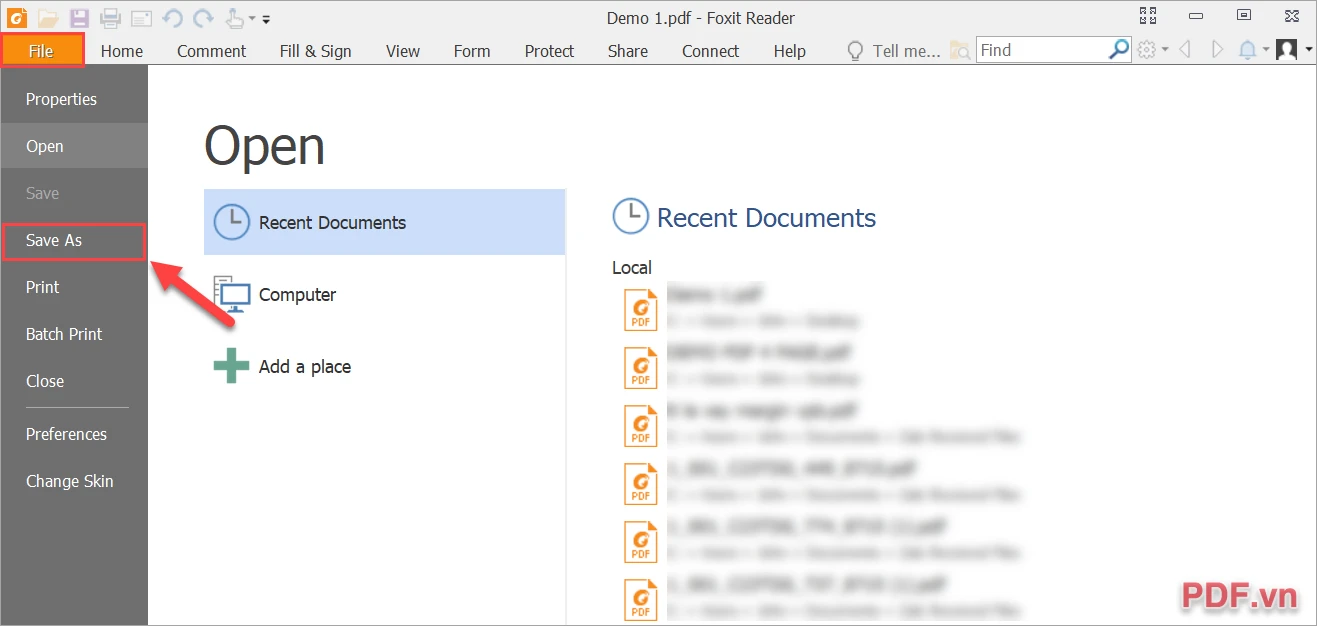Click the Undo arrow icon
This screenshot has width=1317, height=626.
coord(172,17)
